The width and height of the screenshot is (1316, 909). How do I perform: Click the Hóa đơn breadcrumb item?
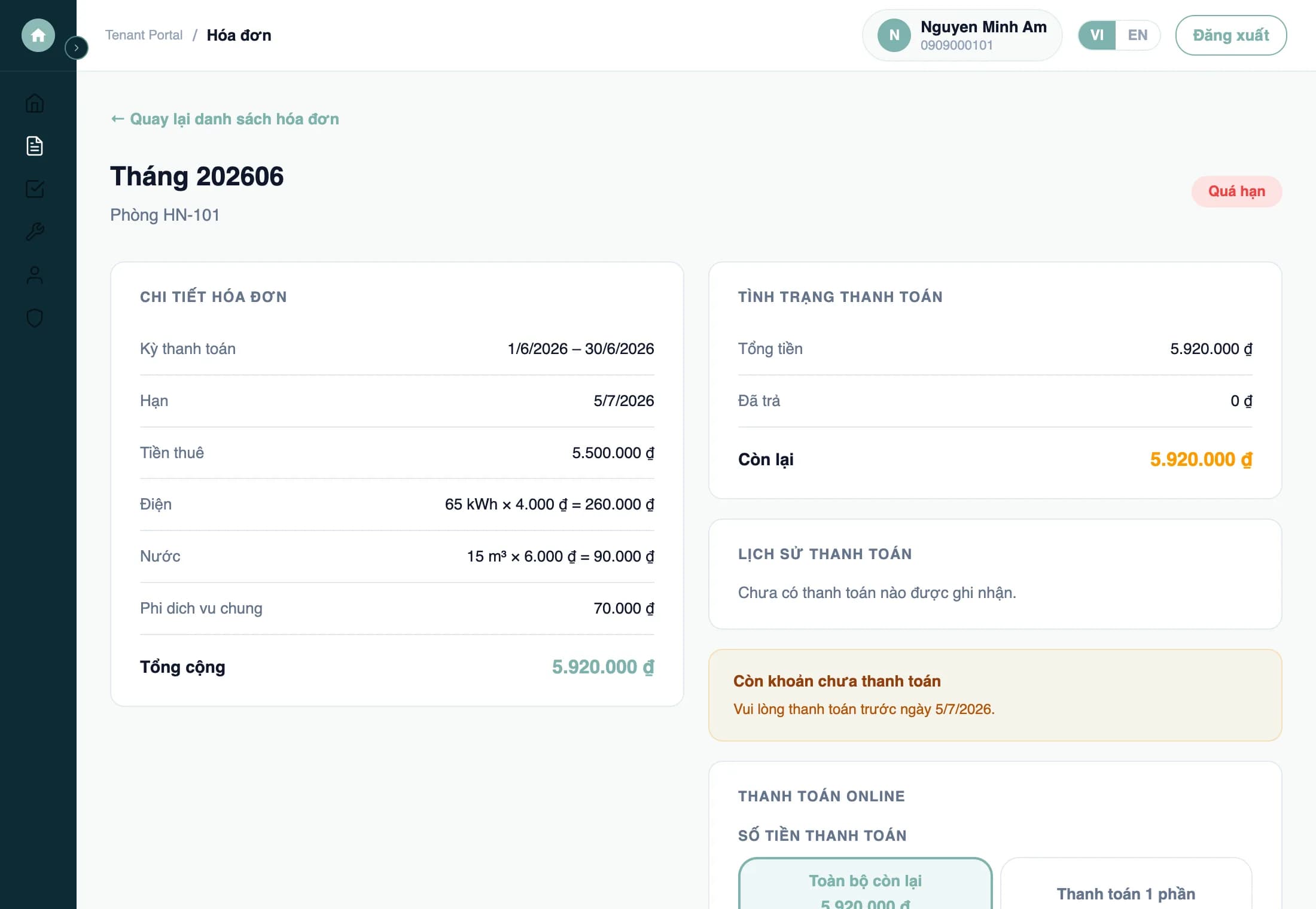point(239,35)
